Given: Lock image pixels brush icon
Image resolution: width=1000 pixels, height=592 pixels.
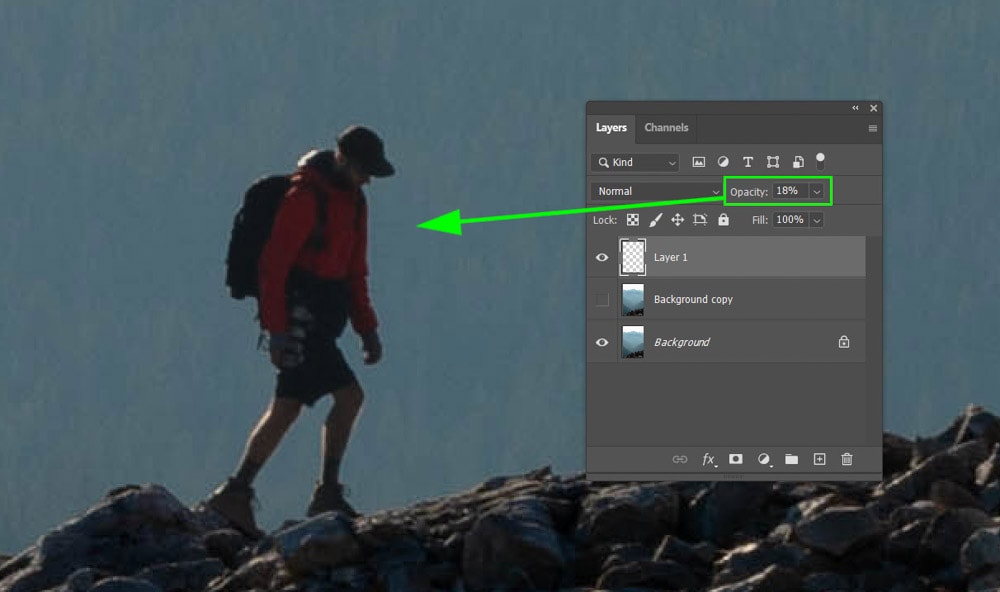Looking at the screenshot, I should 655,220.
